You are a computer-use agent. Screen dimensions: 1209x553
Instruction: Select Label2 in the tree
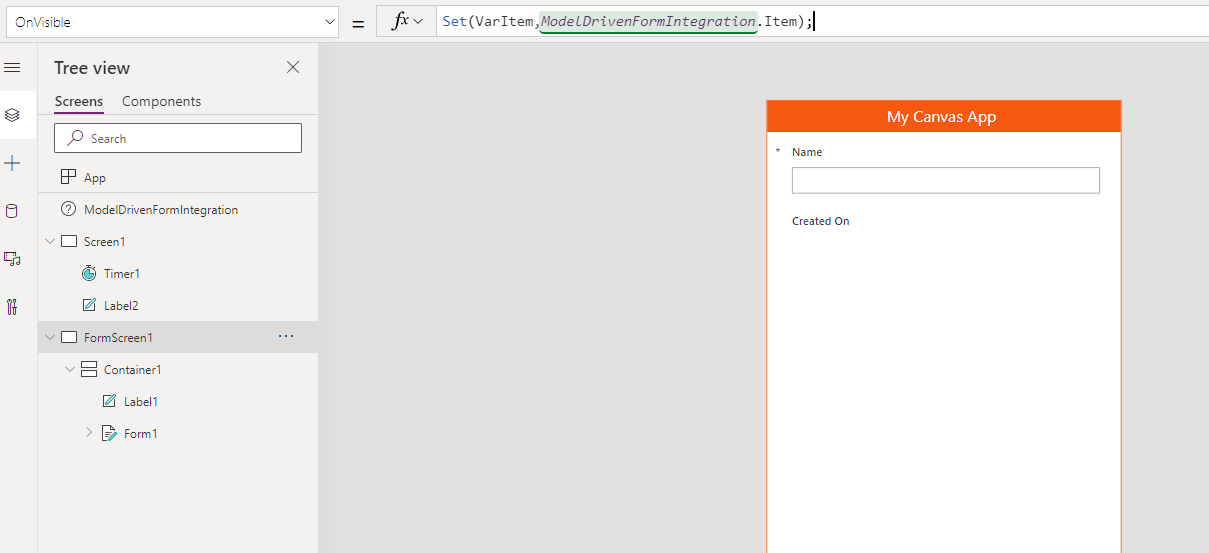121,306
